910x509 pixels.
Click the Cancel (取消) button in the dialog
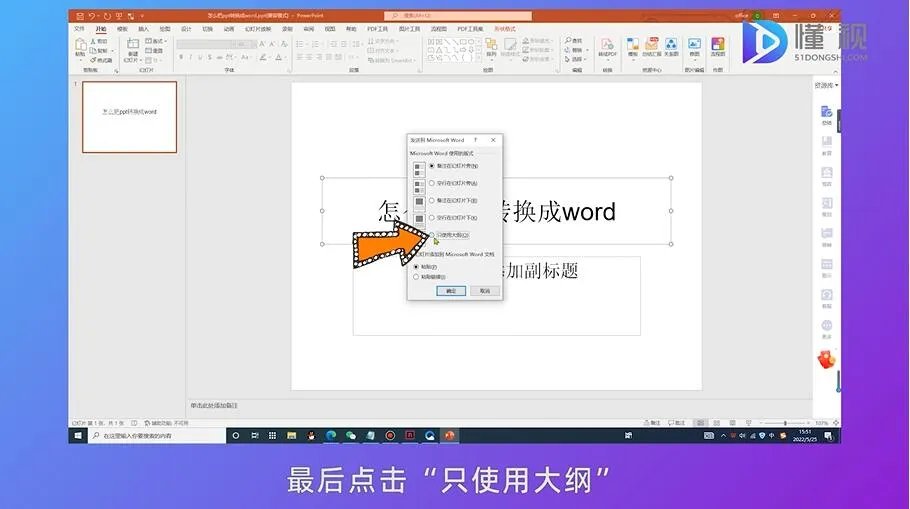pos(485,291)
